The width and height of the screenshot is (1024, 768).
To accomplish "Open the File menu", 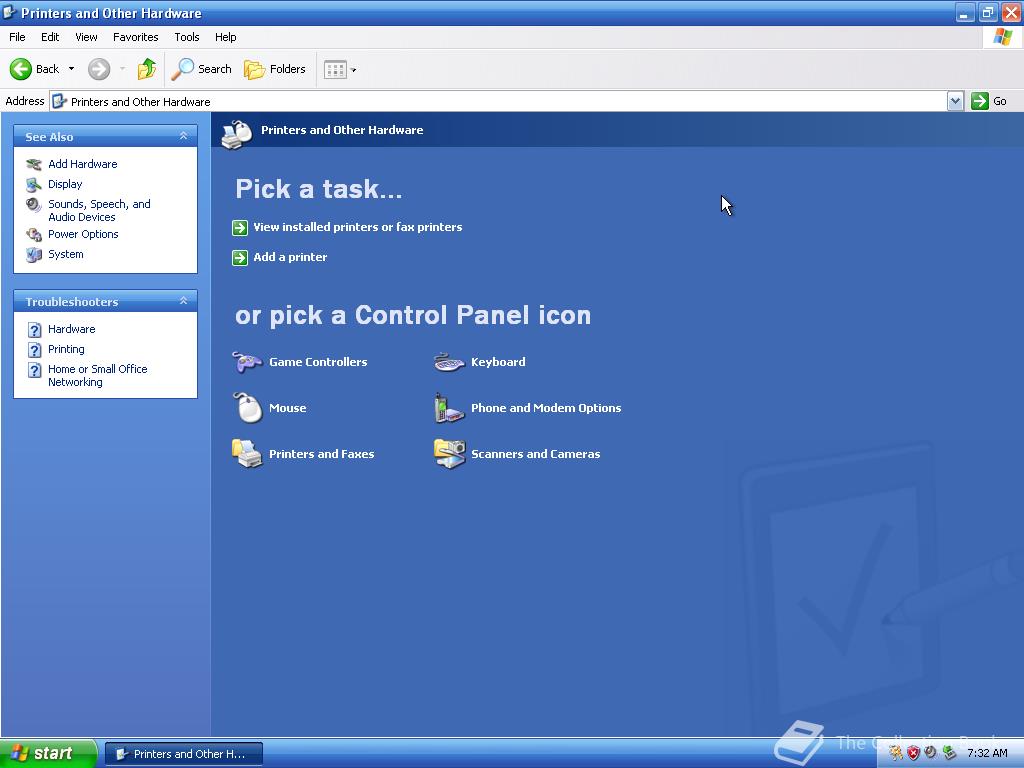I will pos(17,37).
